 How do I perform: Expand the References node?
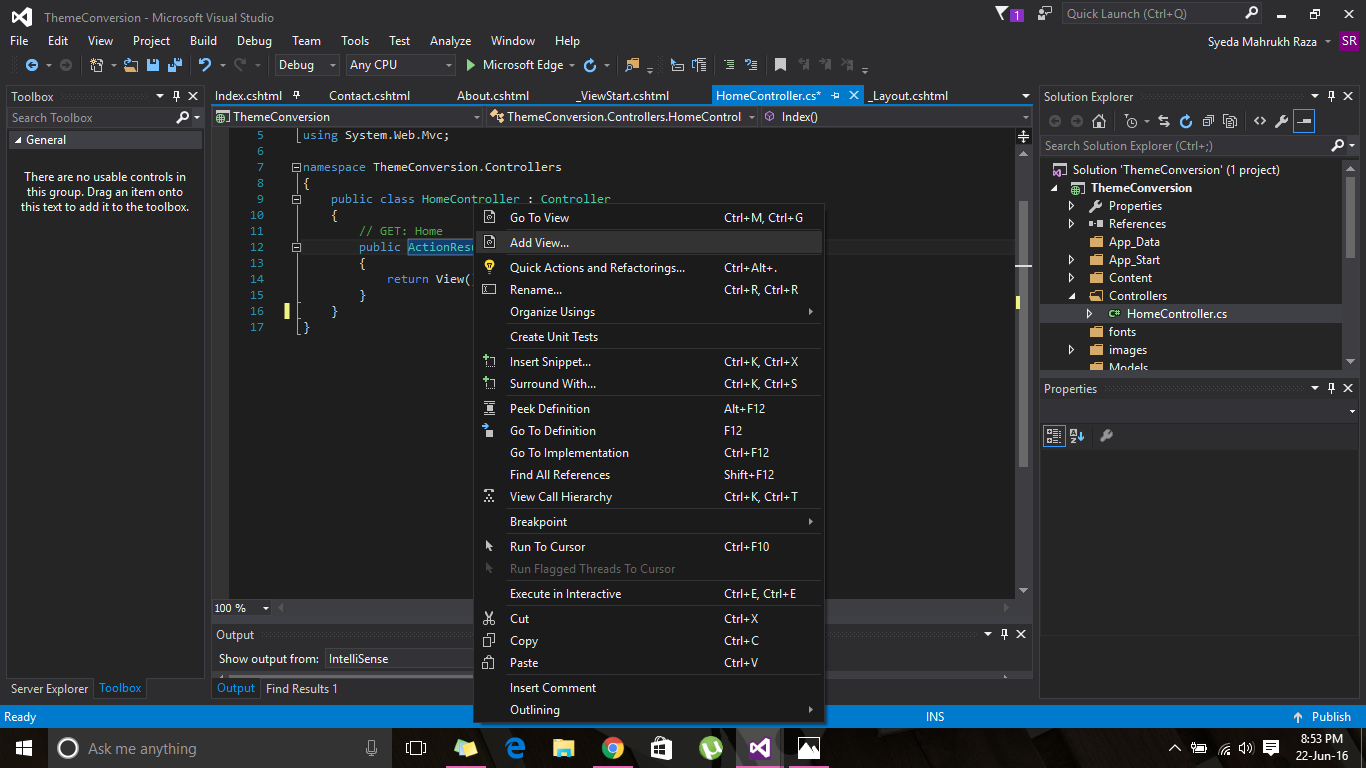point(1071,224)
